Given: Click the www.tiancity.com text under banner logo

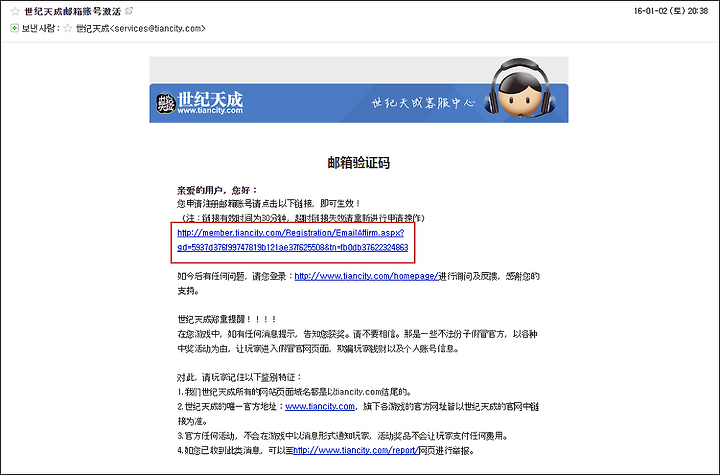Looking at the screenshot, I should pyautogui.click(x=210, y=111).
